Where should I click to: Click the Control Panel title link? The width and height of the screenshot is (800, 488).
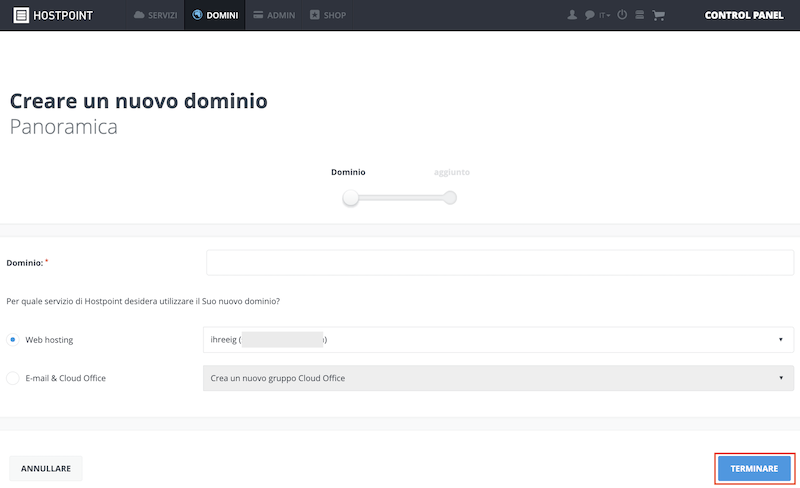744,15
